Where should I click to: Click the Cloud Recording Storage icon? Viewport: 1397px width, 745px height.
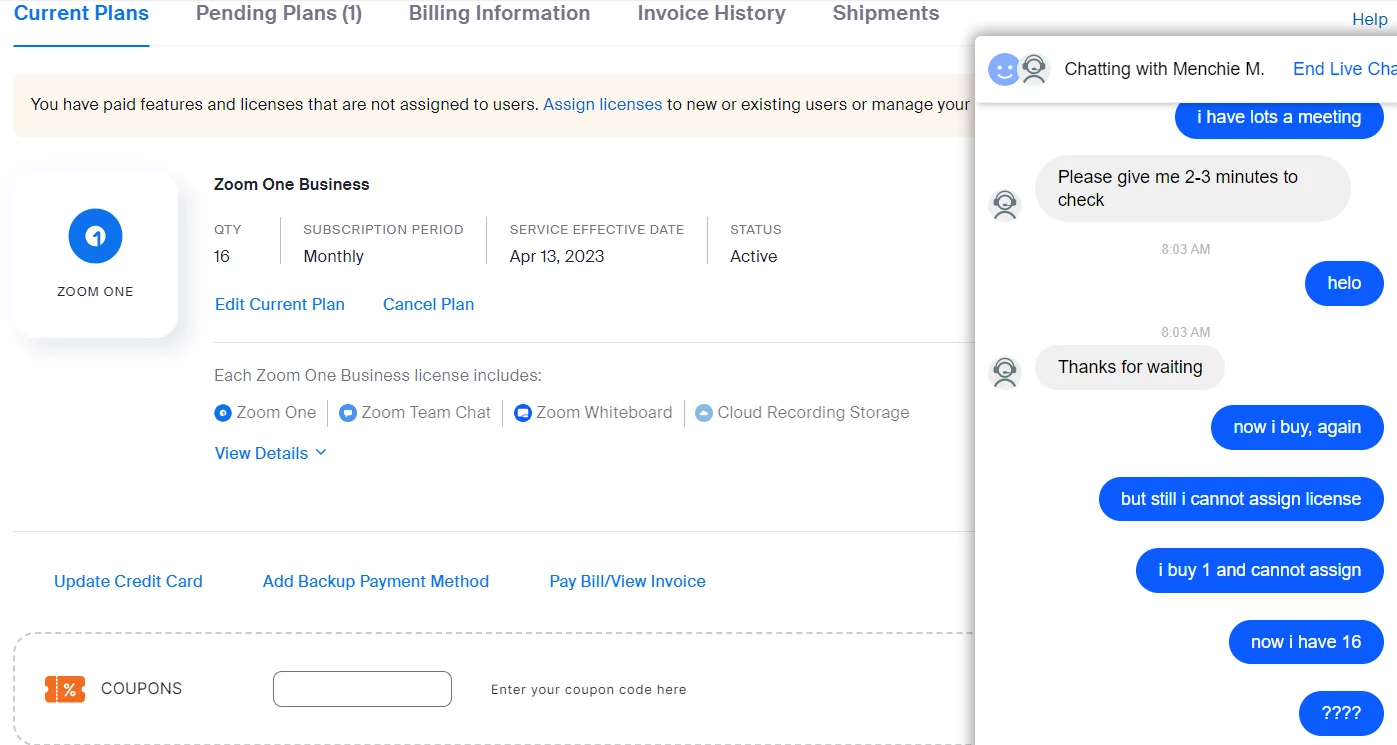click(x=704, y=412)
